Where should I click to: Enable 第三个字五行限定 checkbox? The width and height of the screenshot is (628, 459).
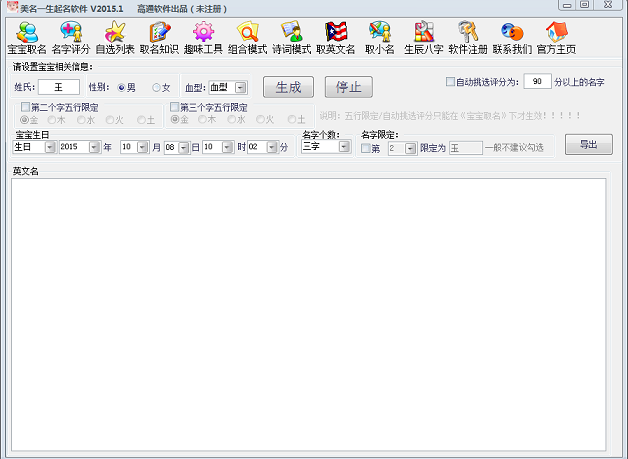[174, 107]
